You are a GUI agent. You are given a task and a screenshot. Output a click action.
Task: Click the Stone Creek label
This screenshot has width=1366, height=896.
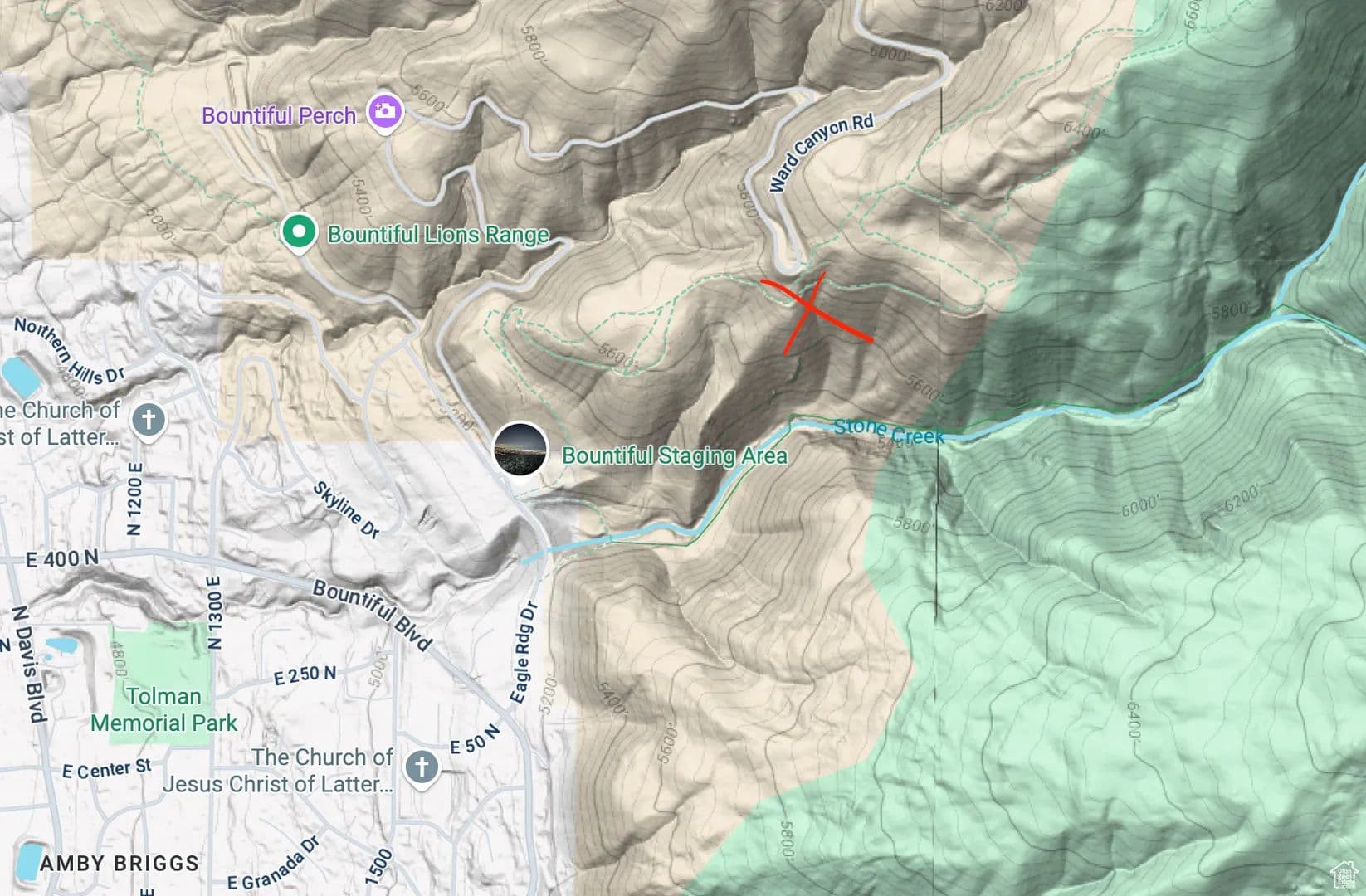coord(889,430)
